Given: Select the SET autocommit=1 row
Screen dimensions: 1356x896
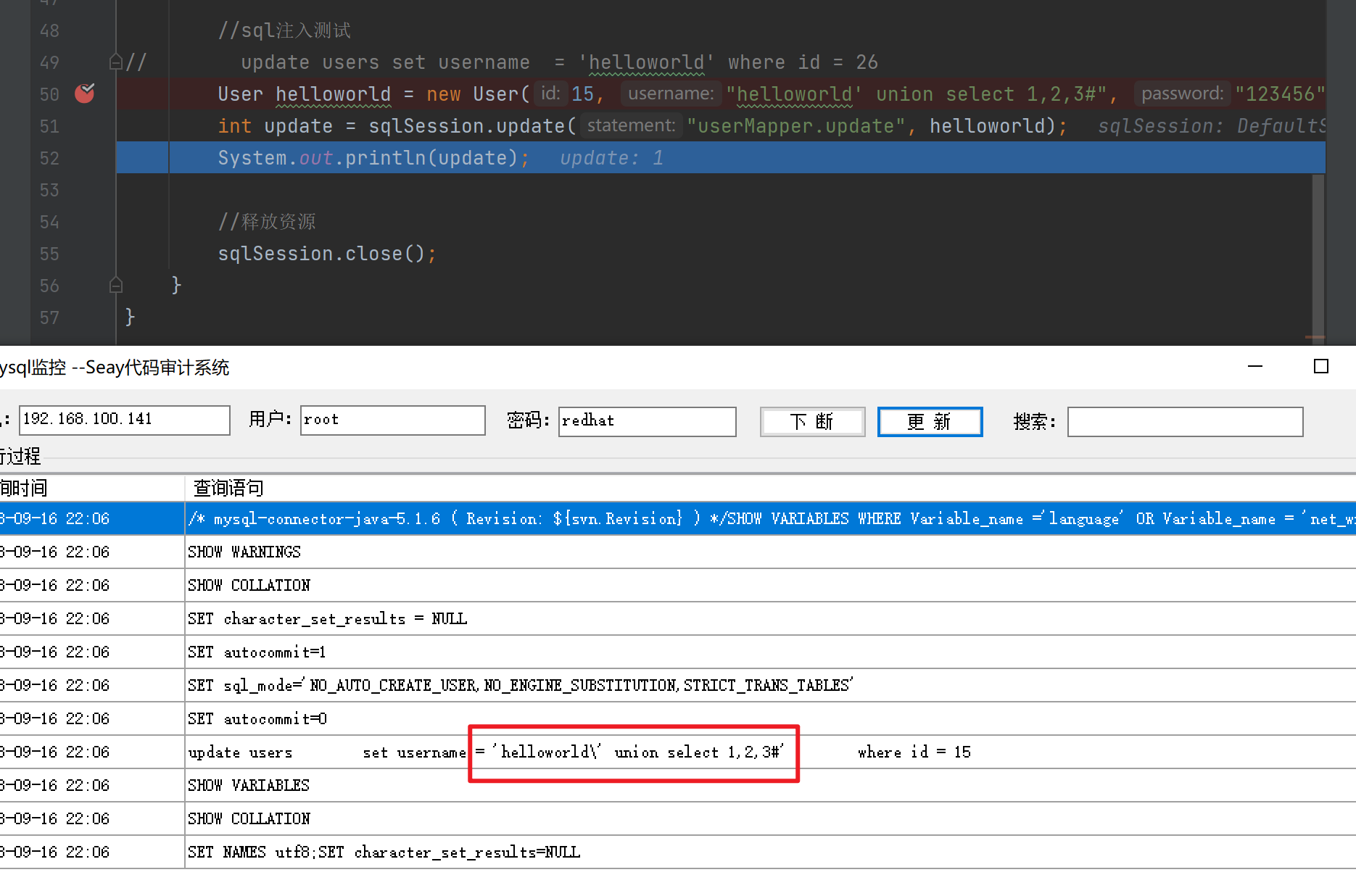Looking at the screenshot, I should pyautogui.click(x=678, y=652).
